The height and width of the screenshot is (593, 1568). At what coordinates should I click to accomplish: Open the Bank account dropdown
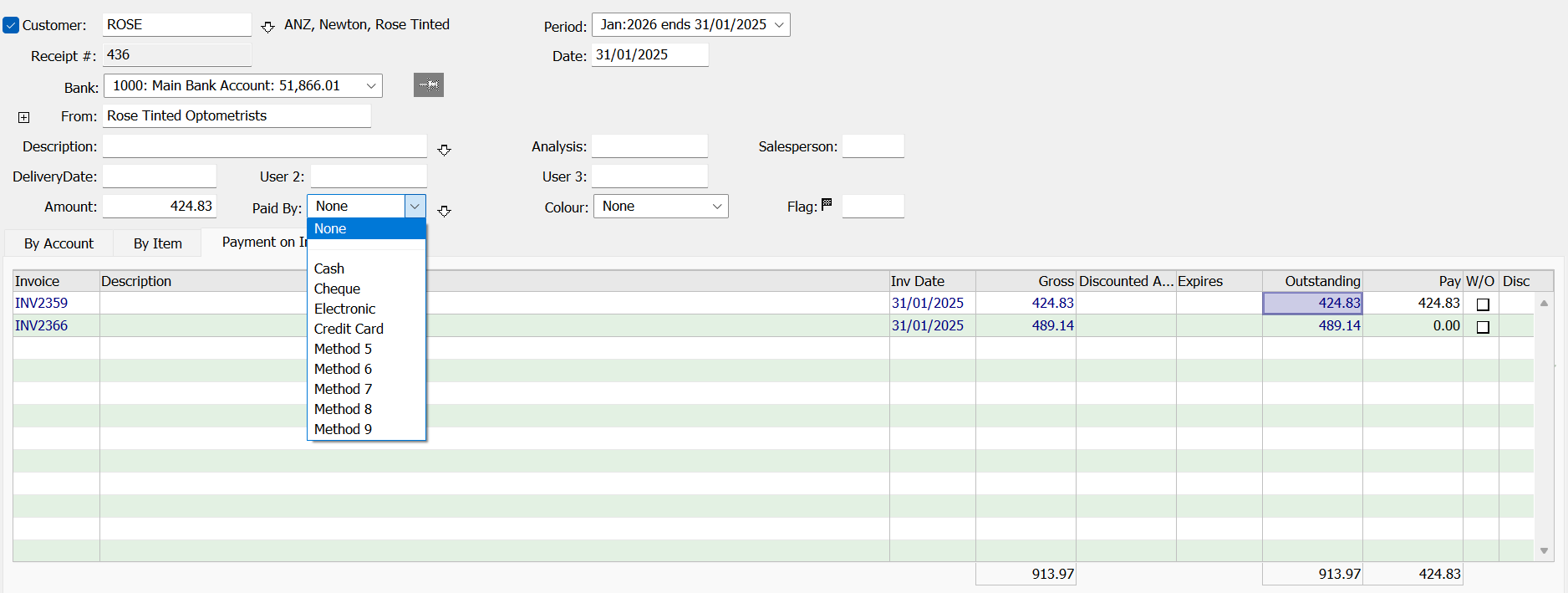(371, 85)
